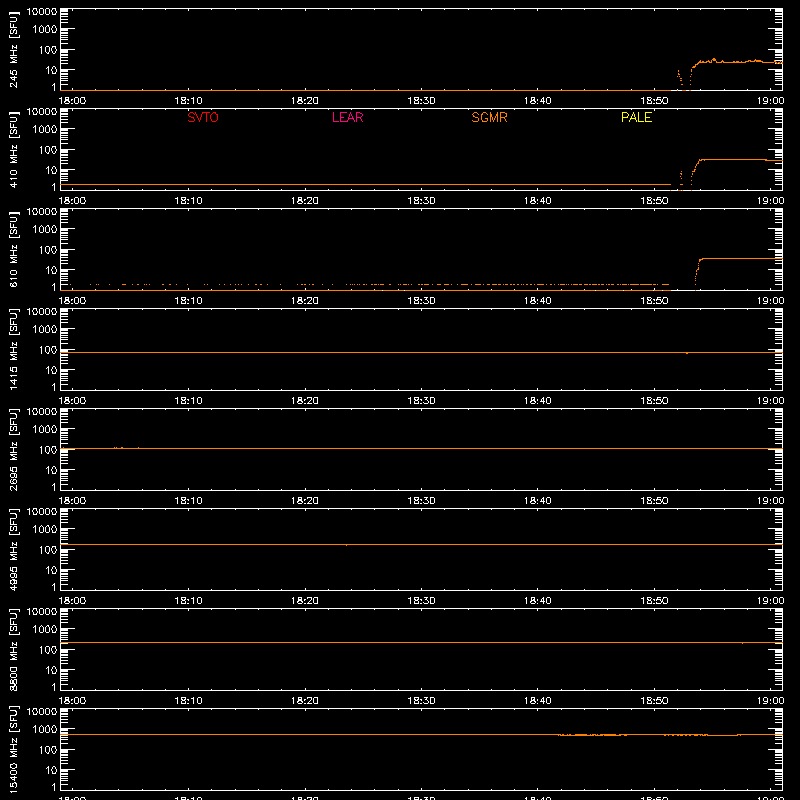Select the 610 MHz [SFU] axis title

tap(13, 249)
